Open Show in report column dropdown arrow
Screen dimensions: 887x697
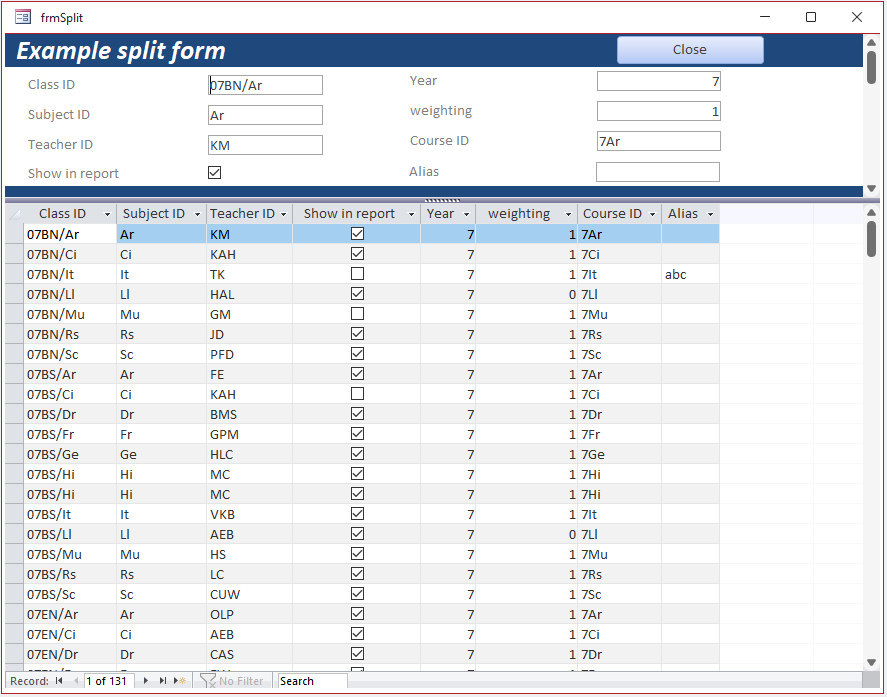click(x=411, y=214)
